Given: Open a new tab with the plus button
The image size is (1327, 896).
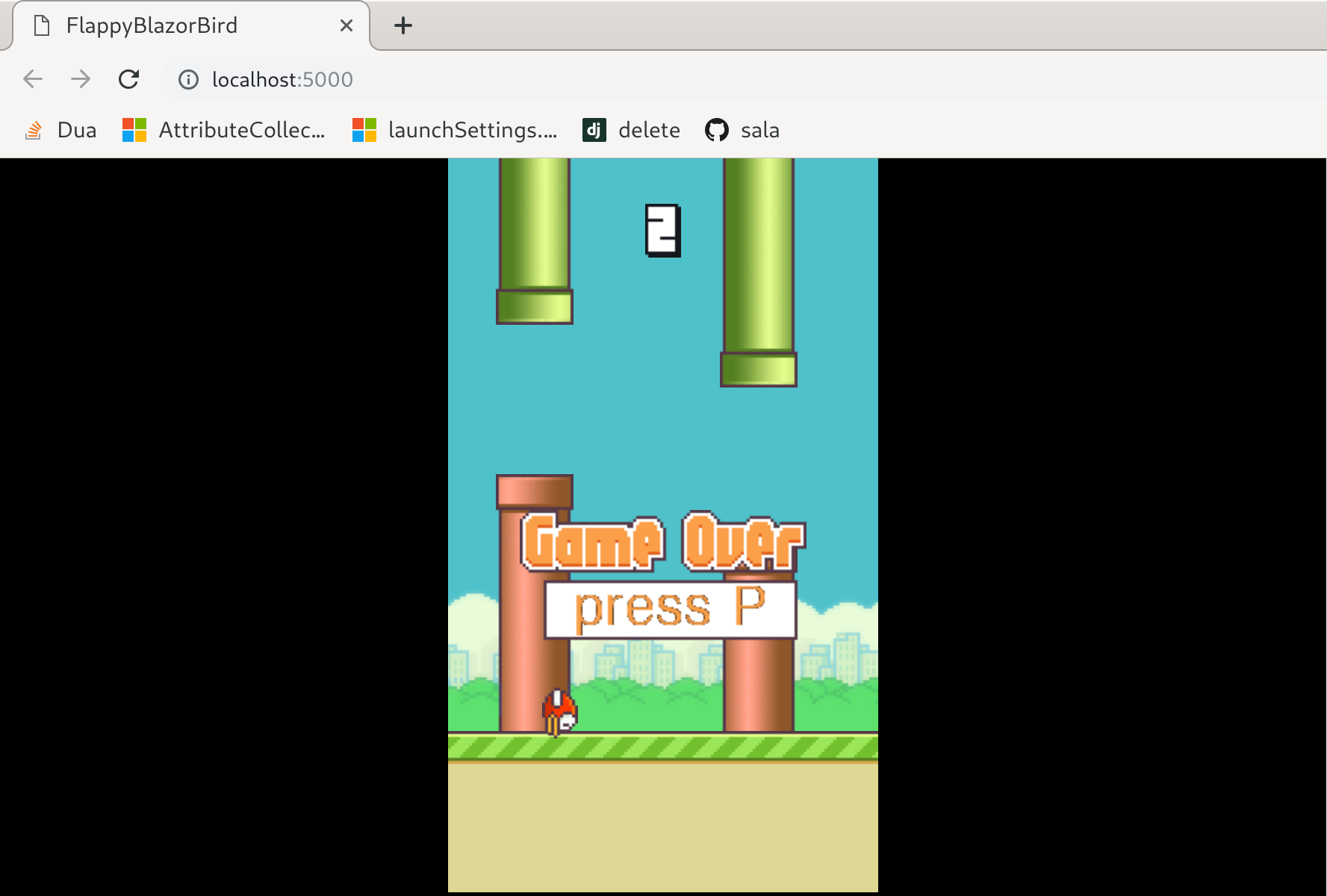Looking at the screenshot, I should pos(403,25).
